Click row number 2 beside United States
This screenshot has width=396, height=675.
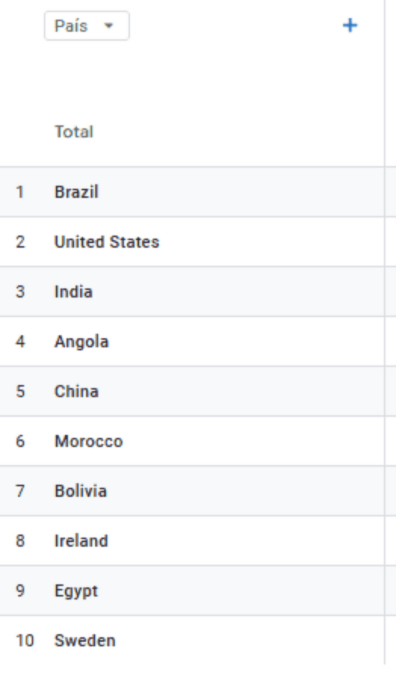click(20, 242)
